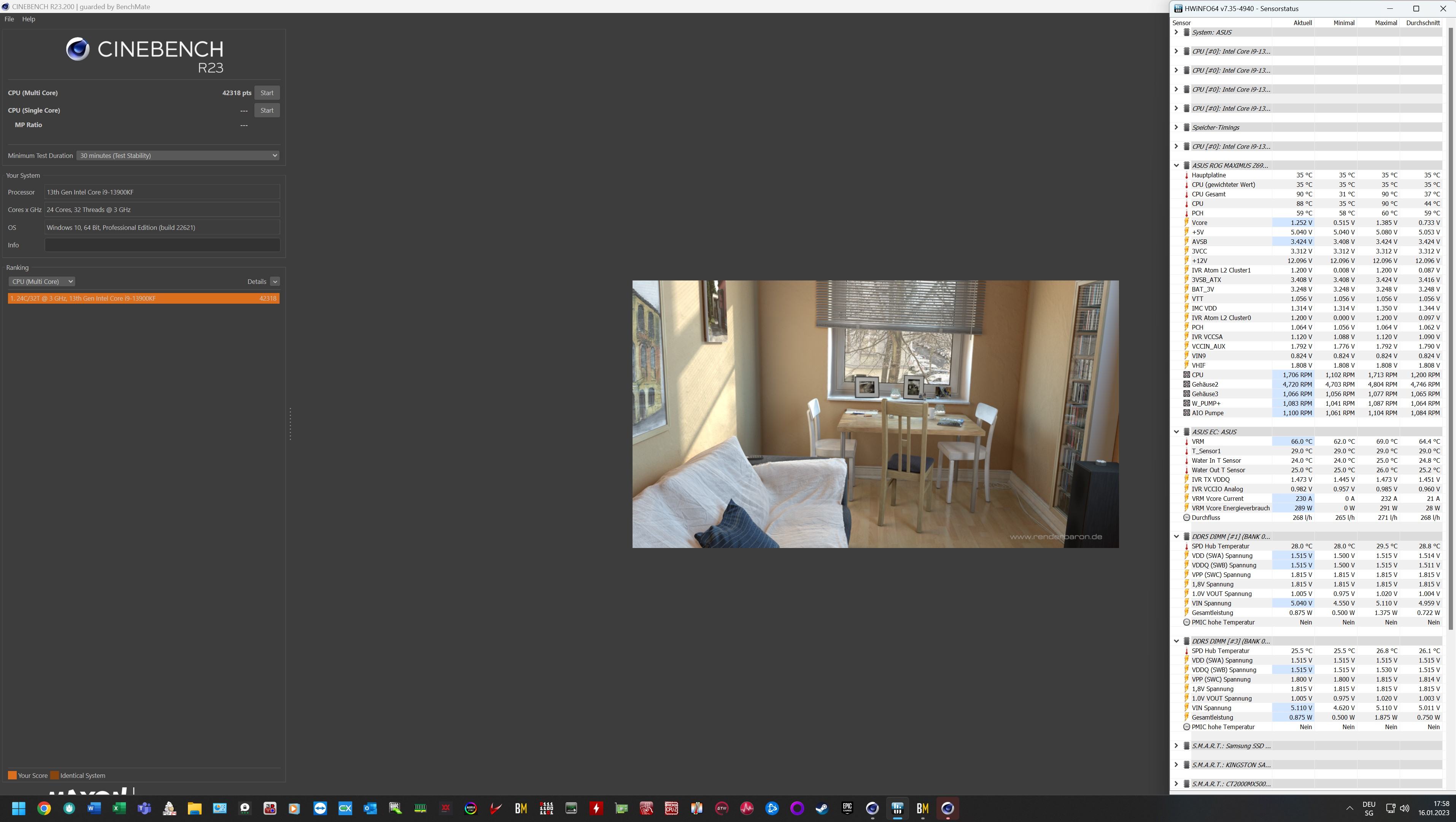Click the volume icon in system tray
The width and height of the screenshot is (1456, 822).
[1405, 808]
